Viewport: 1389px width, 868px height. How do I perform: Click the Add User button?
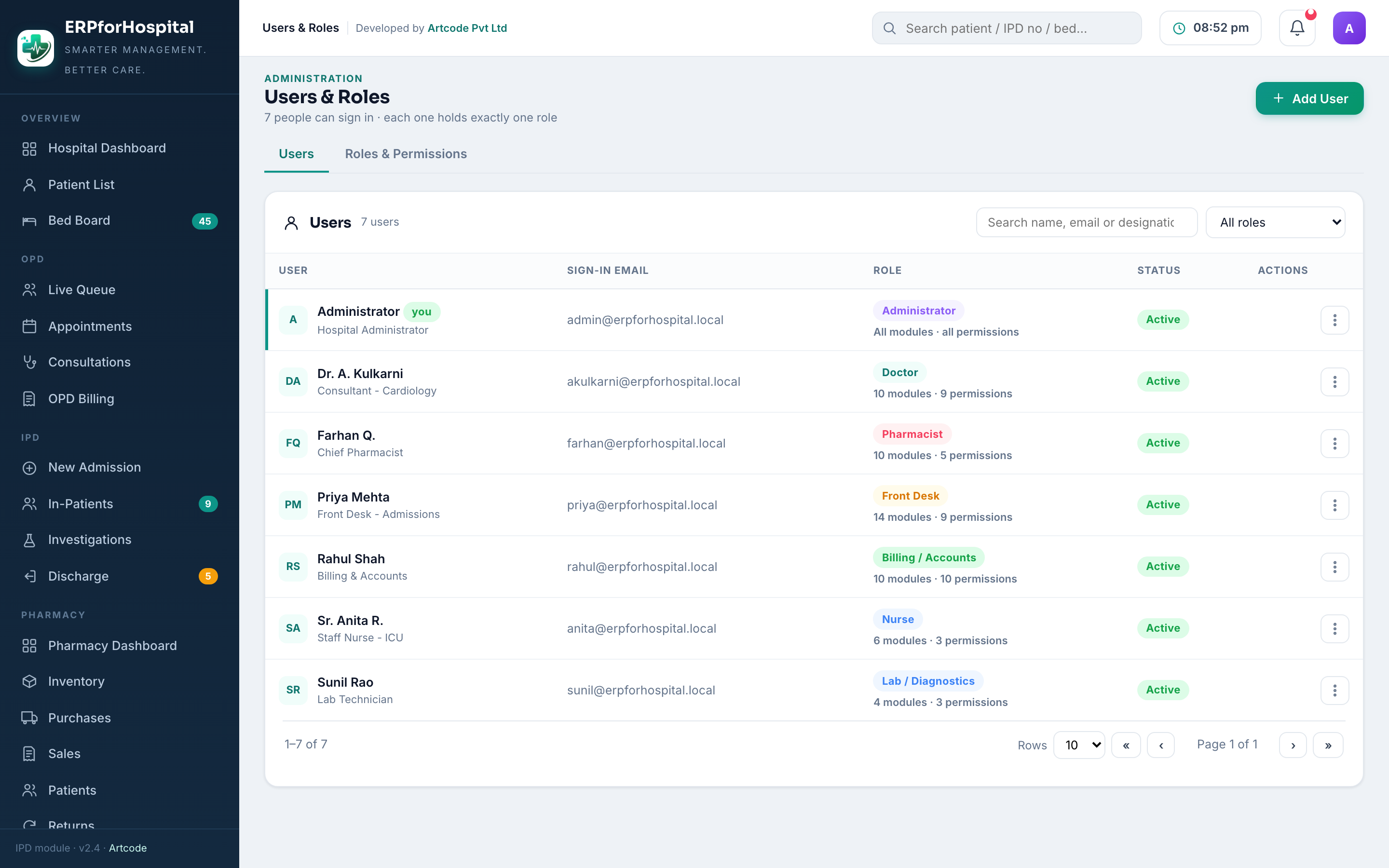pyautogui.click(x=1309, y=98)
